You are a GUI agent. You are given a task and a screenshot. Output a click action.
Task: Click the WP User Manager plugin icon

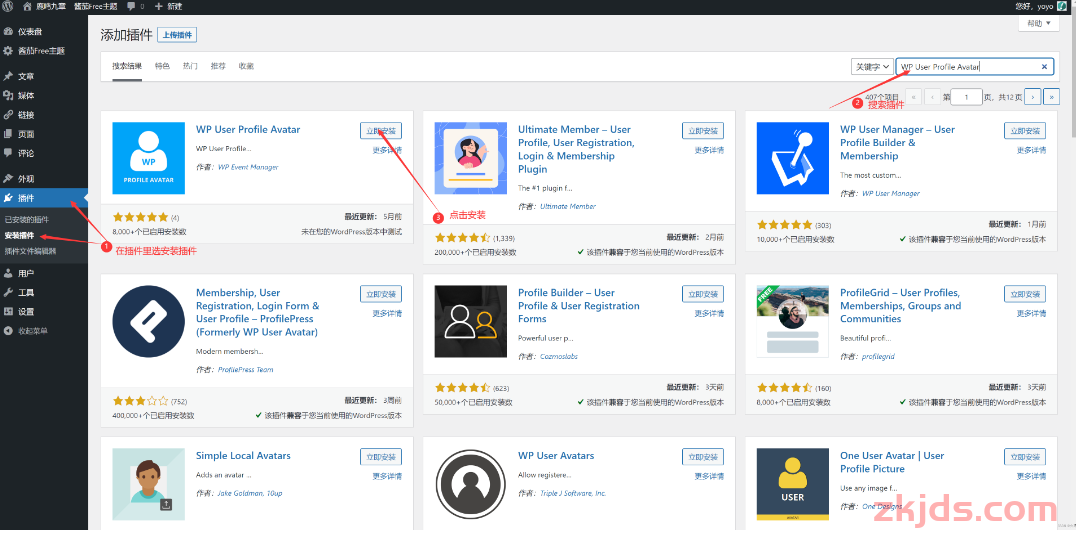point(793,159)
